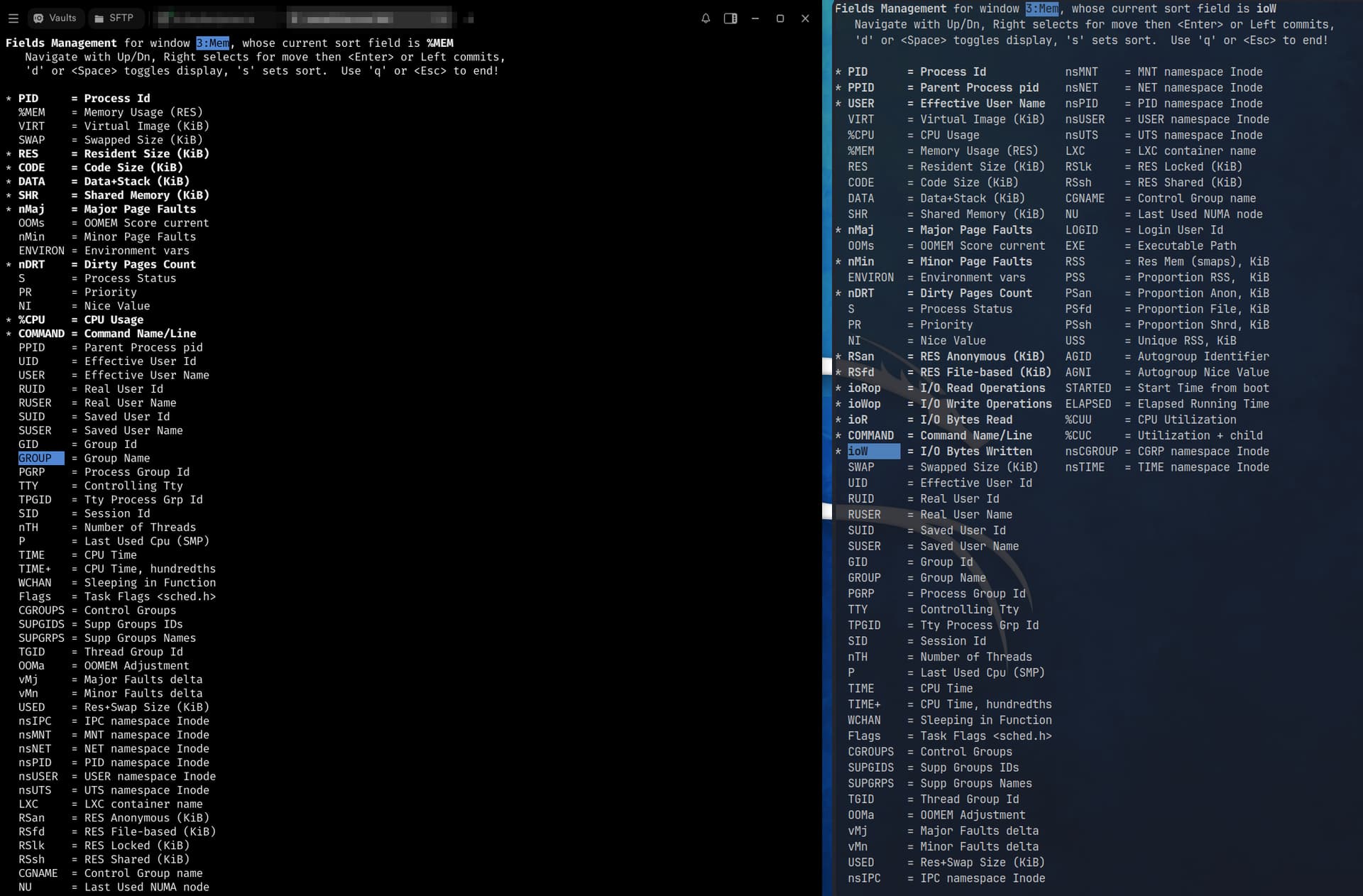Click USS Unique RSS in right terminal
This screenshot has height=896, width=1363.
point(1151,341)
